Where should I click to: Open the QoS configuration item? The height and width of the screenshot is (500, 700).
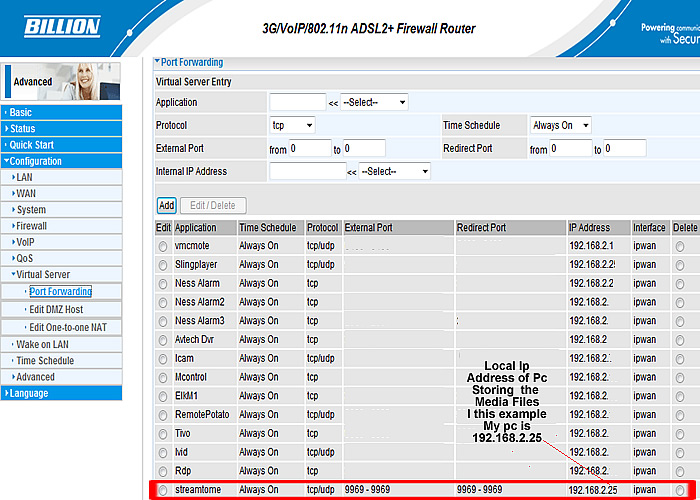click(62, 258)
